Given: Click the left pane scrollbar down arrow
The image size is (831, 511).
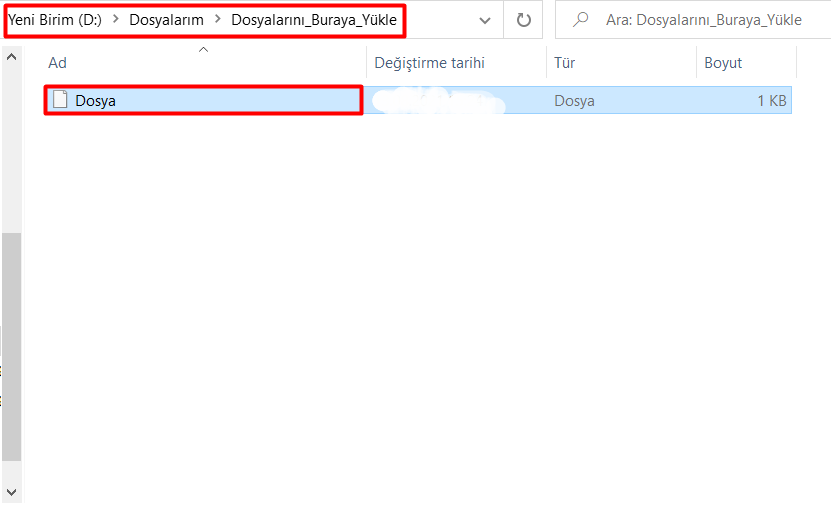Looking at the screenshot, I should click(11, 491).
